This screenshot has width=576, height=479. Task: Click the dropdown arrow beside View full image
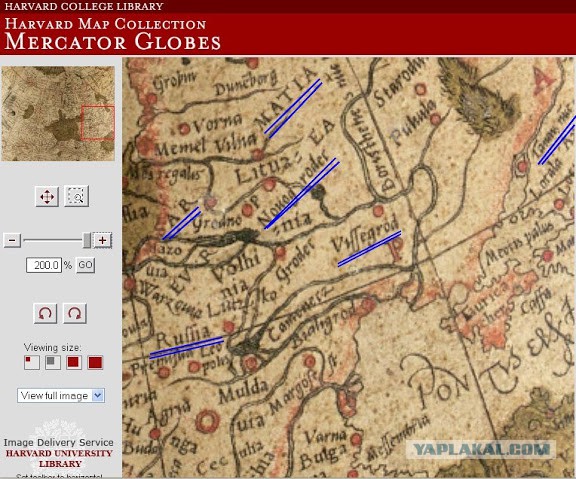(x=98, y=396)
